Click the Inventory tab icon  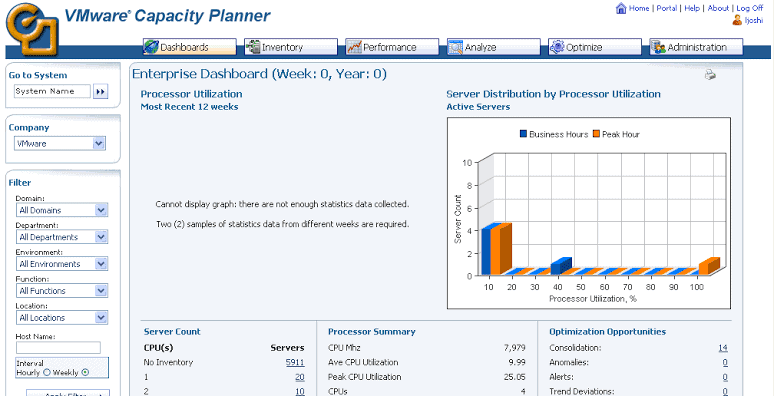(253, 47)
